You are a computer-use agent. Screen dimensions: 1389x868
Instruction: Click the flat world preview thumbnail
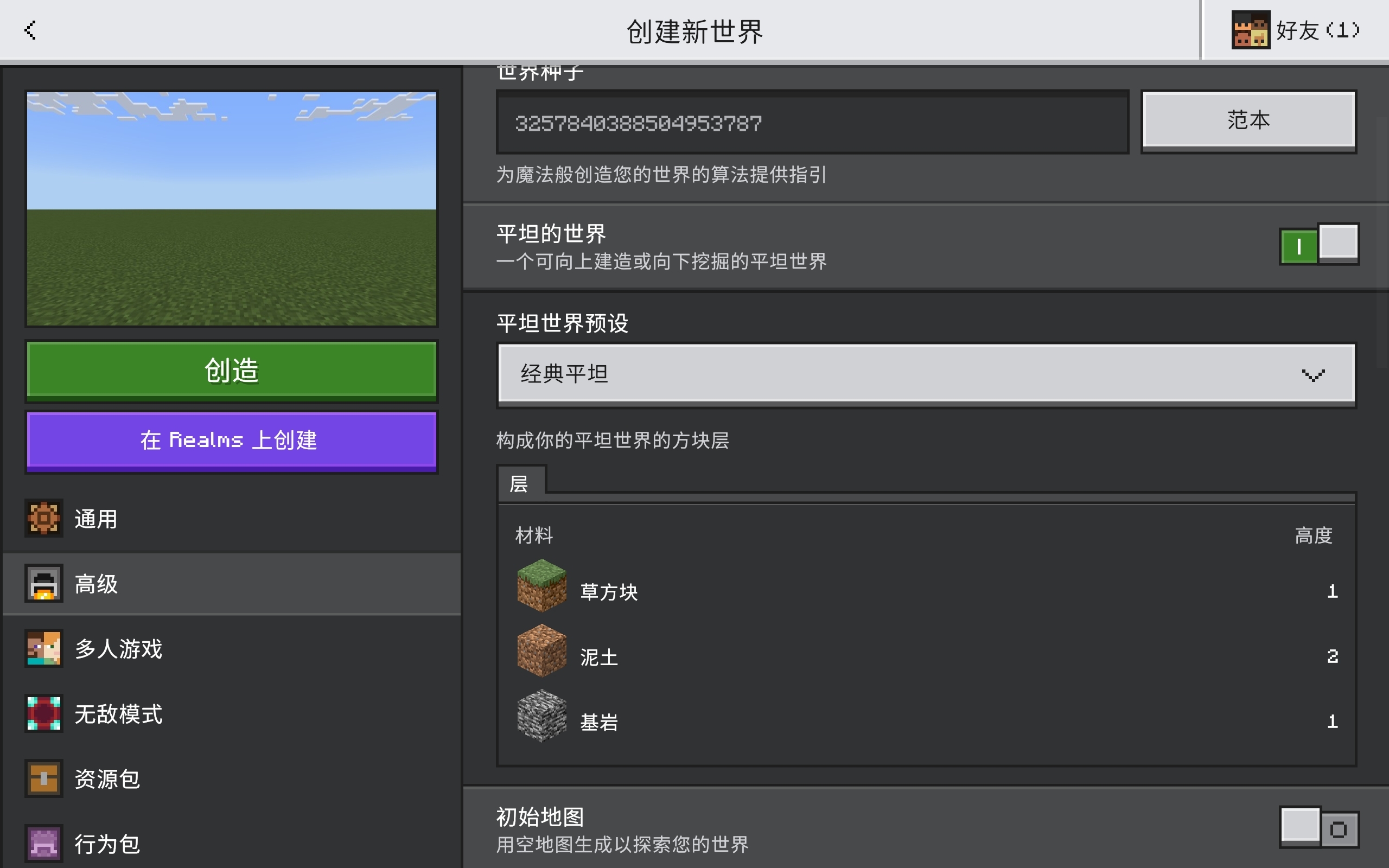[x=232, y=209]
